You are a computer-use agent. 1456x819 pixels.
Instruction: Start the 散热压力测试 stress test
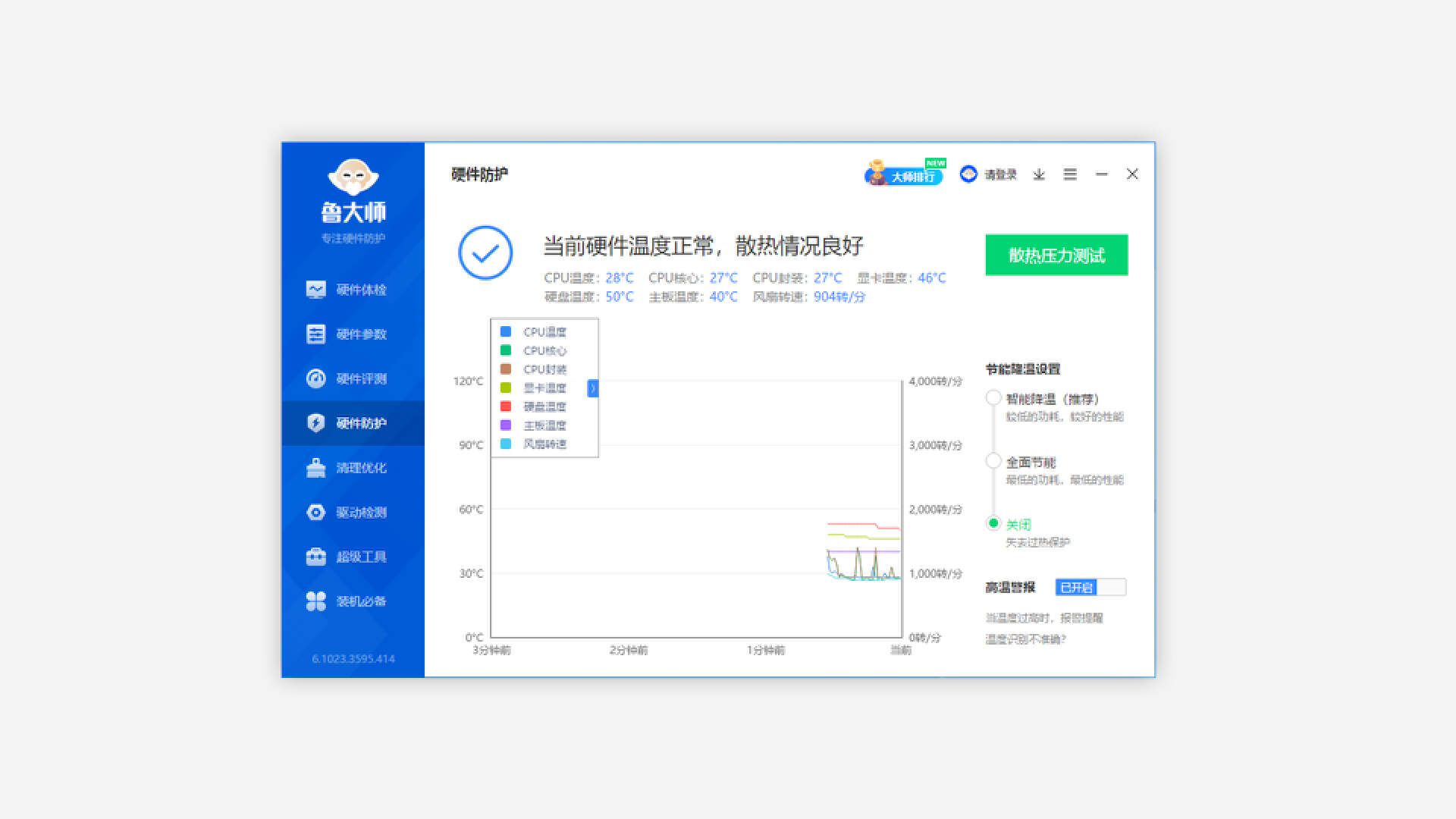(x=1056, y=255)
